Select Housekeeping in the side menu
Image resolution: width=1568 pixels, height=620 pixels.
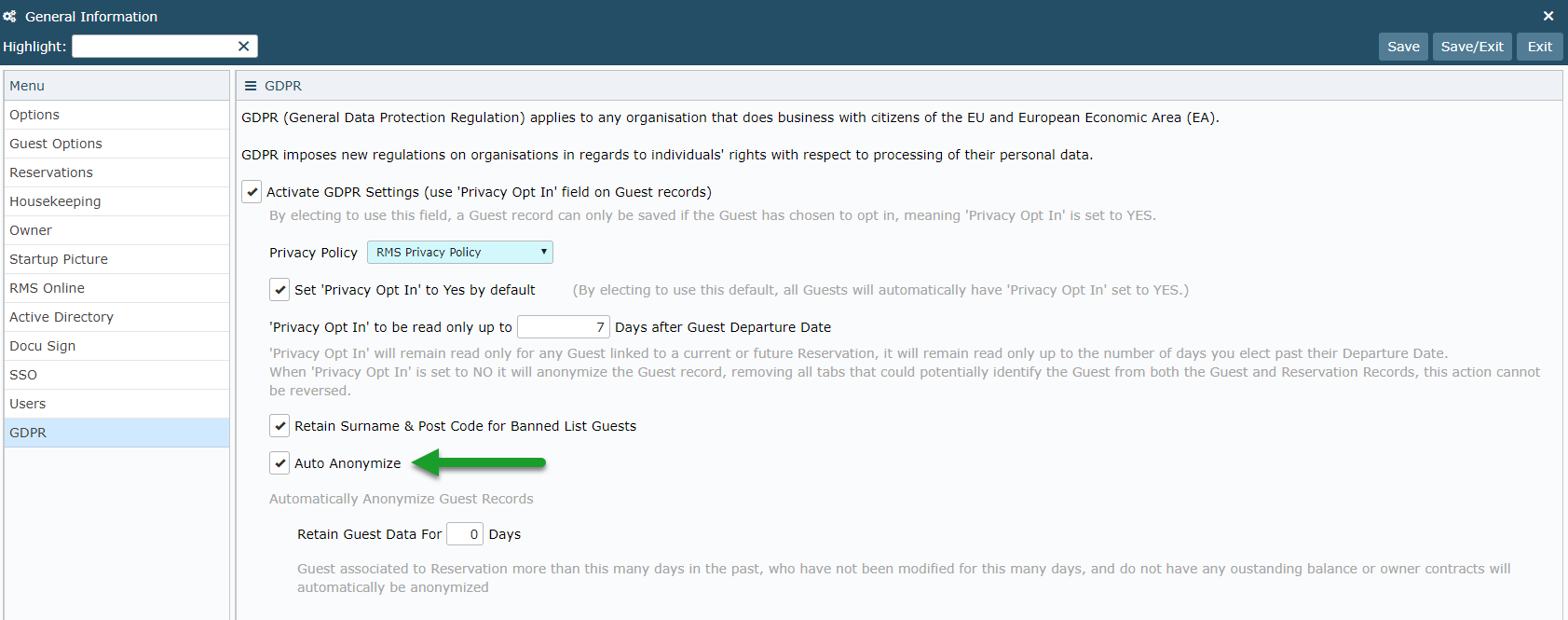pyautogui.click(x=116, y=201)
